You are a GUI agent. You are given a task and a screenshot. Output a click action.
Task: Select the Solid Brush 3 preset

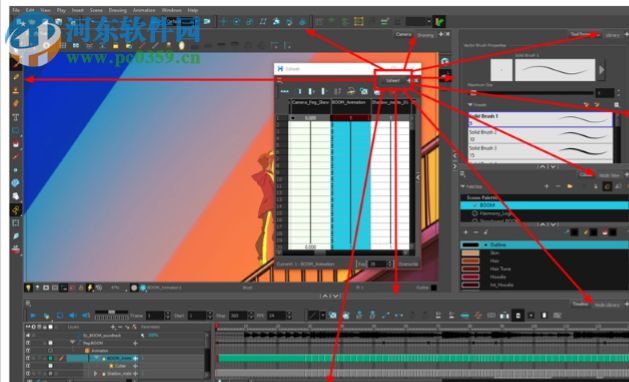pyautogui.click(x=540, y=152)
